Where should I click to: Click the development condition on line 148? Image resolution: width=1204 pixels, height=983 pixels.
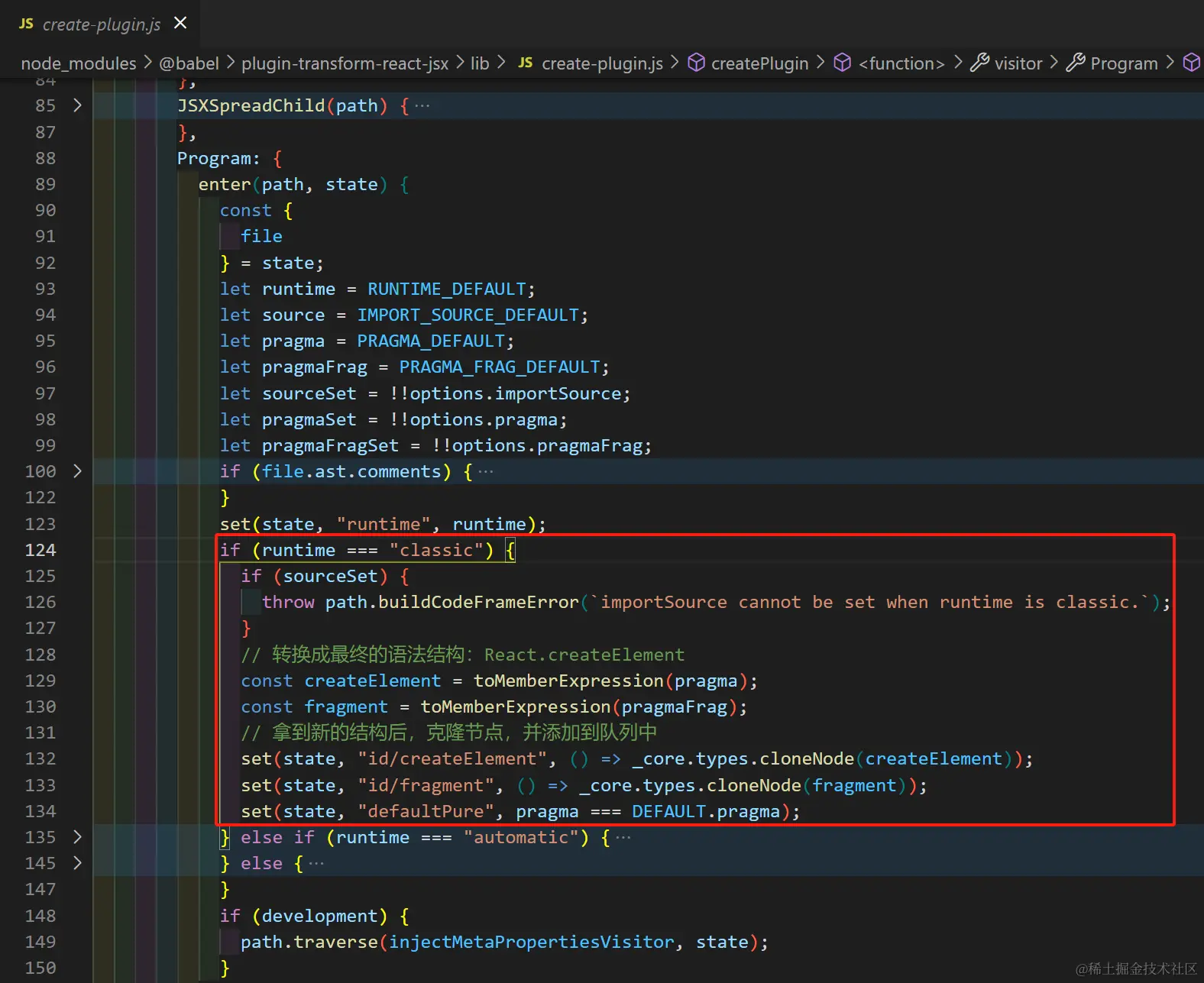pyautogui.click(x=320, y=916)
